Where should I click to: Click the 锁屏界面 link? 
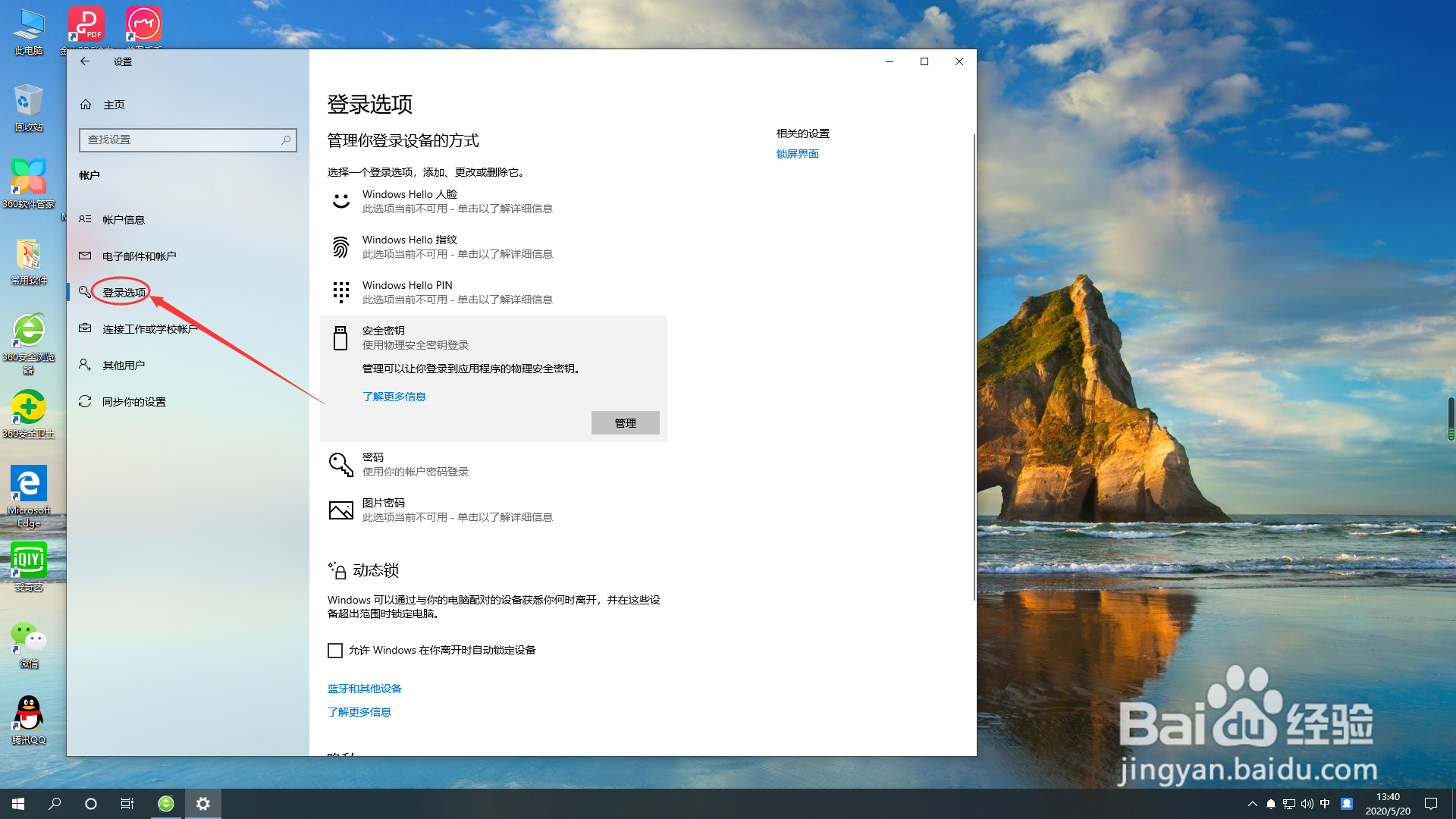[797, 154]
